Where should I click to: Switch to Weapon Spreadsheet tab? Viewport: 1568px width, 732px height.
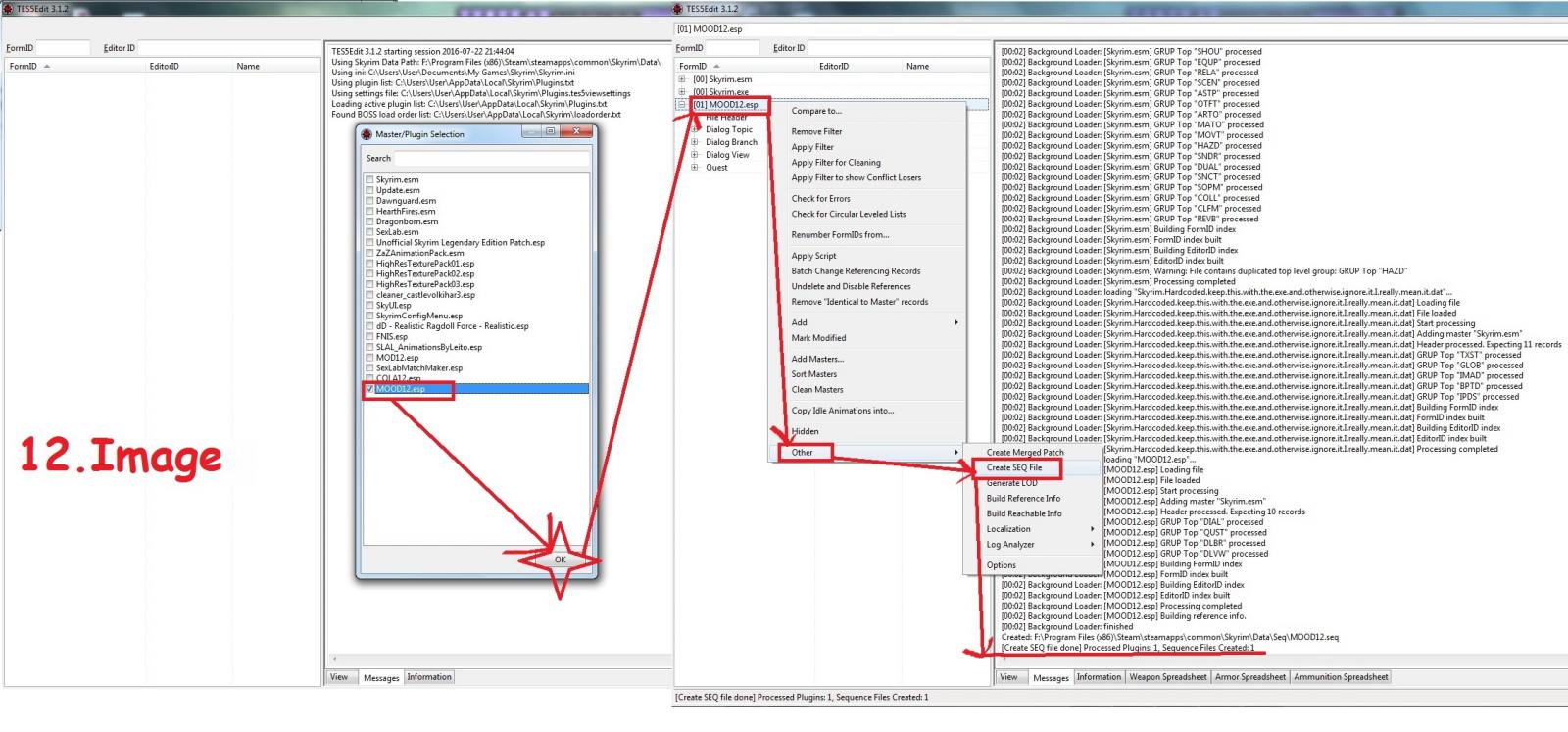click(1167, 677)
